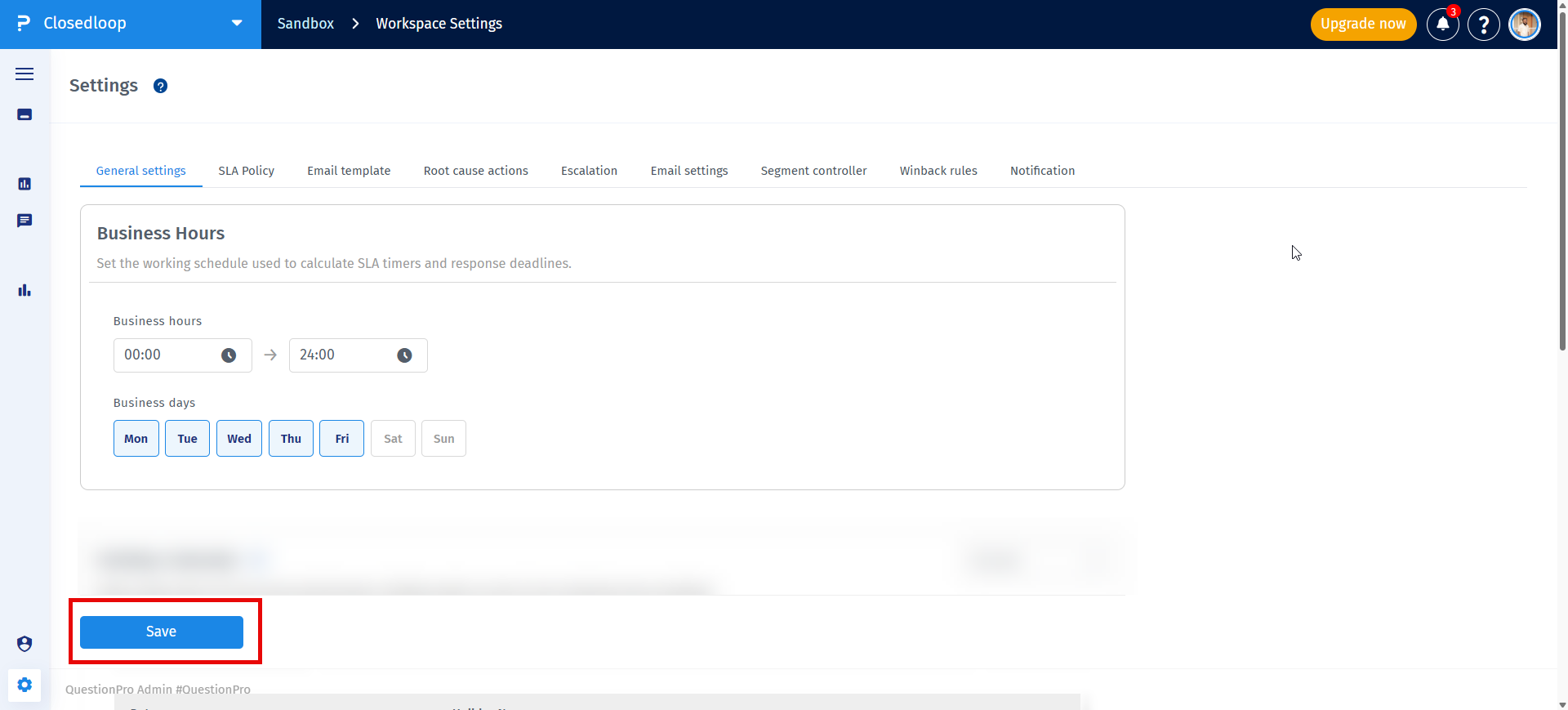Screen dimensions: 1568x710
Task: Toggle Wed business day
Action: point(239,439)
